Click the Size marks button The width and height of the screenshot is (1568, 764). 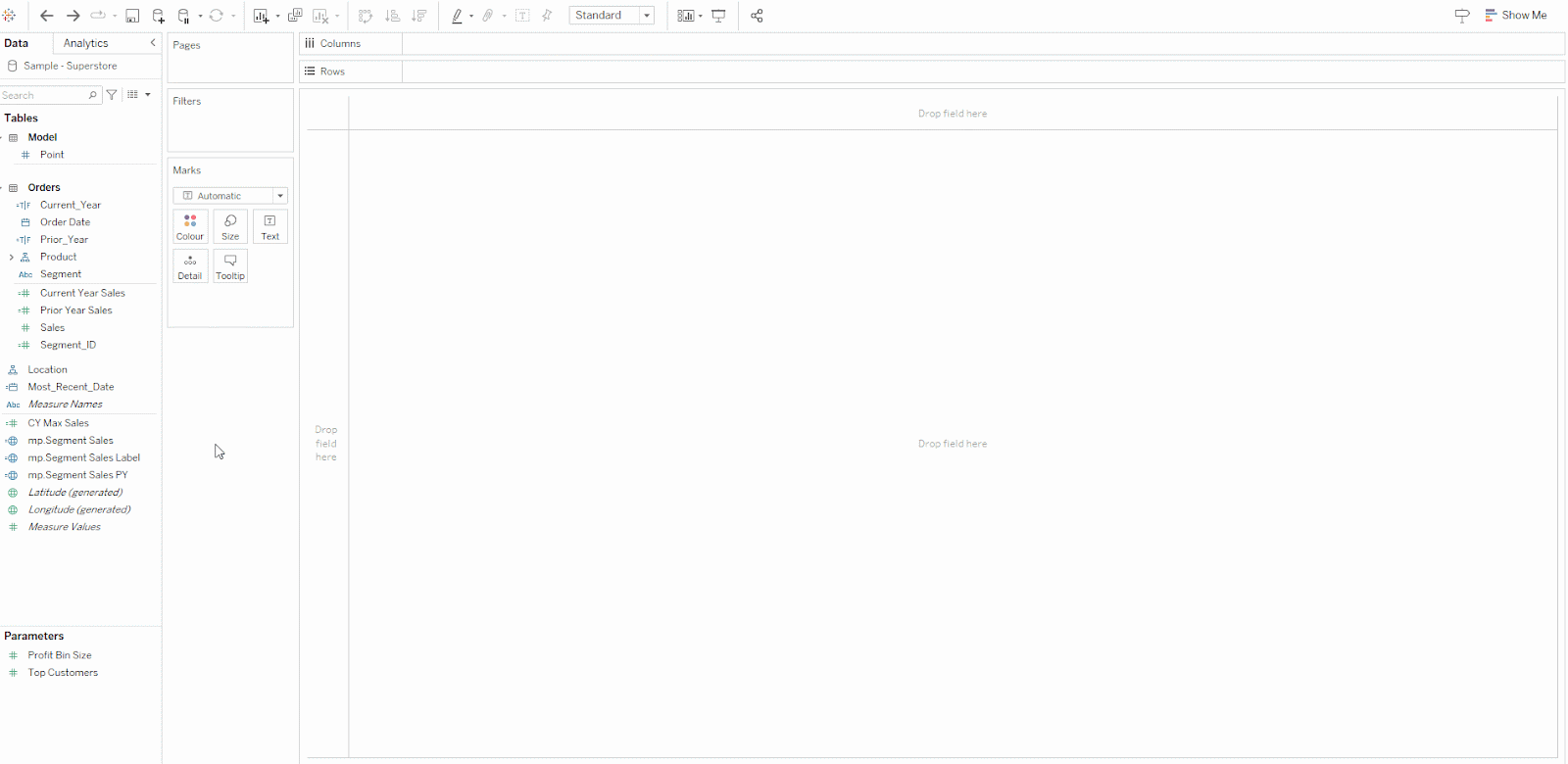point(230,226)
